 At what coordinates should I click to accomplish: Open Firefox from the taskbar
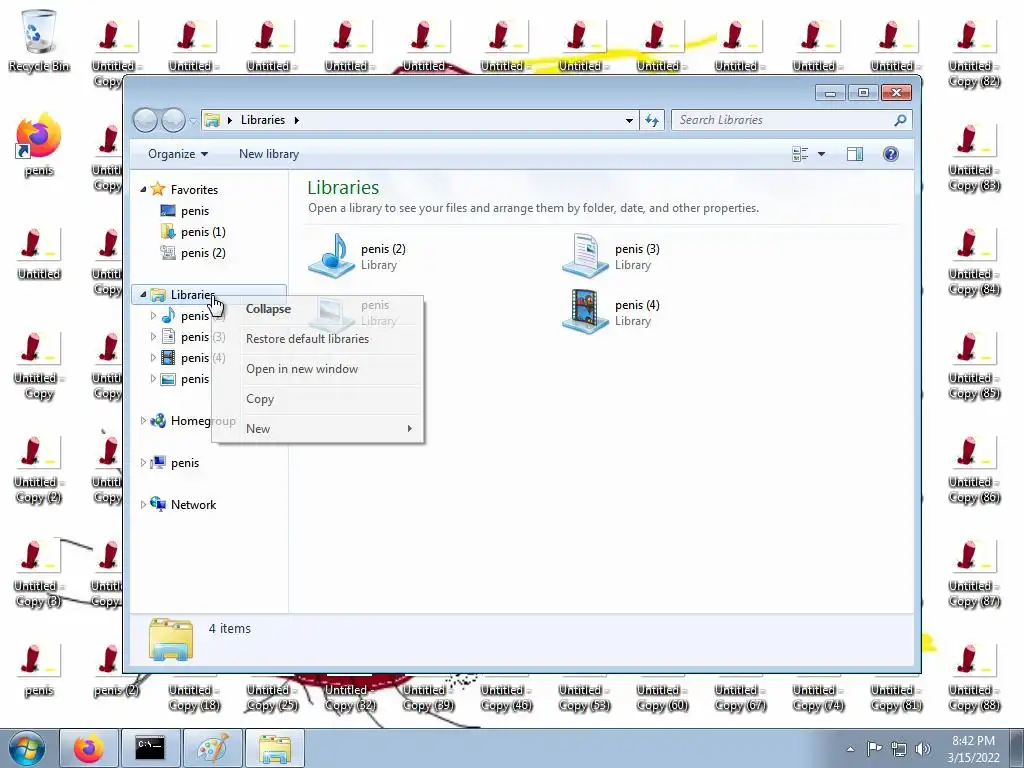[89, 748]
